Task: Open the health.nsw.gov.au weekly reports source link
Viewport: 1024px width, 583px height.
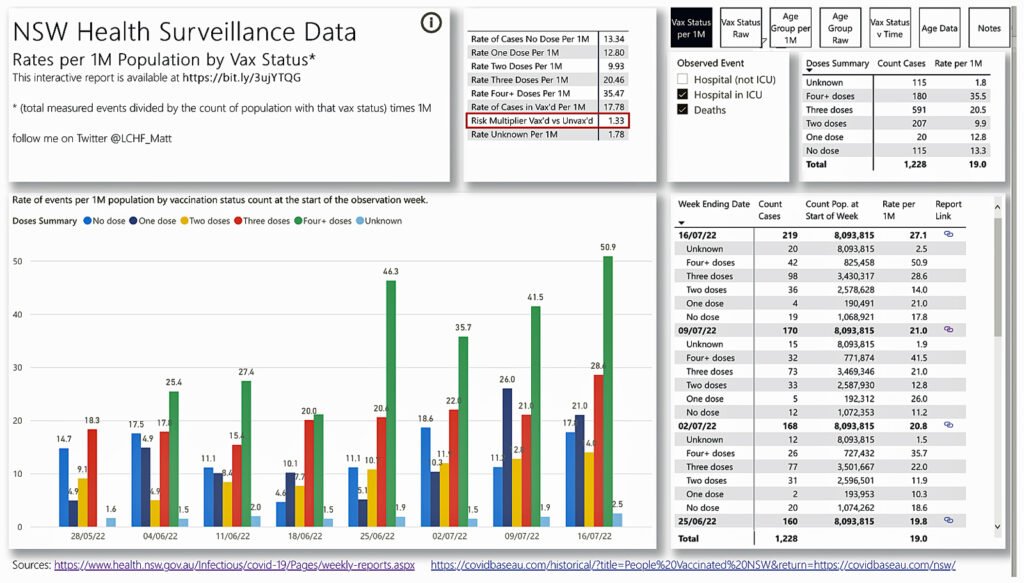Action: click(x=234, y=565)
